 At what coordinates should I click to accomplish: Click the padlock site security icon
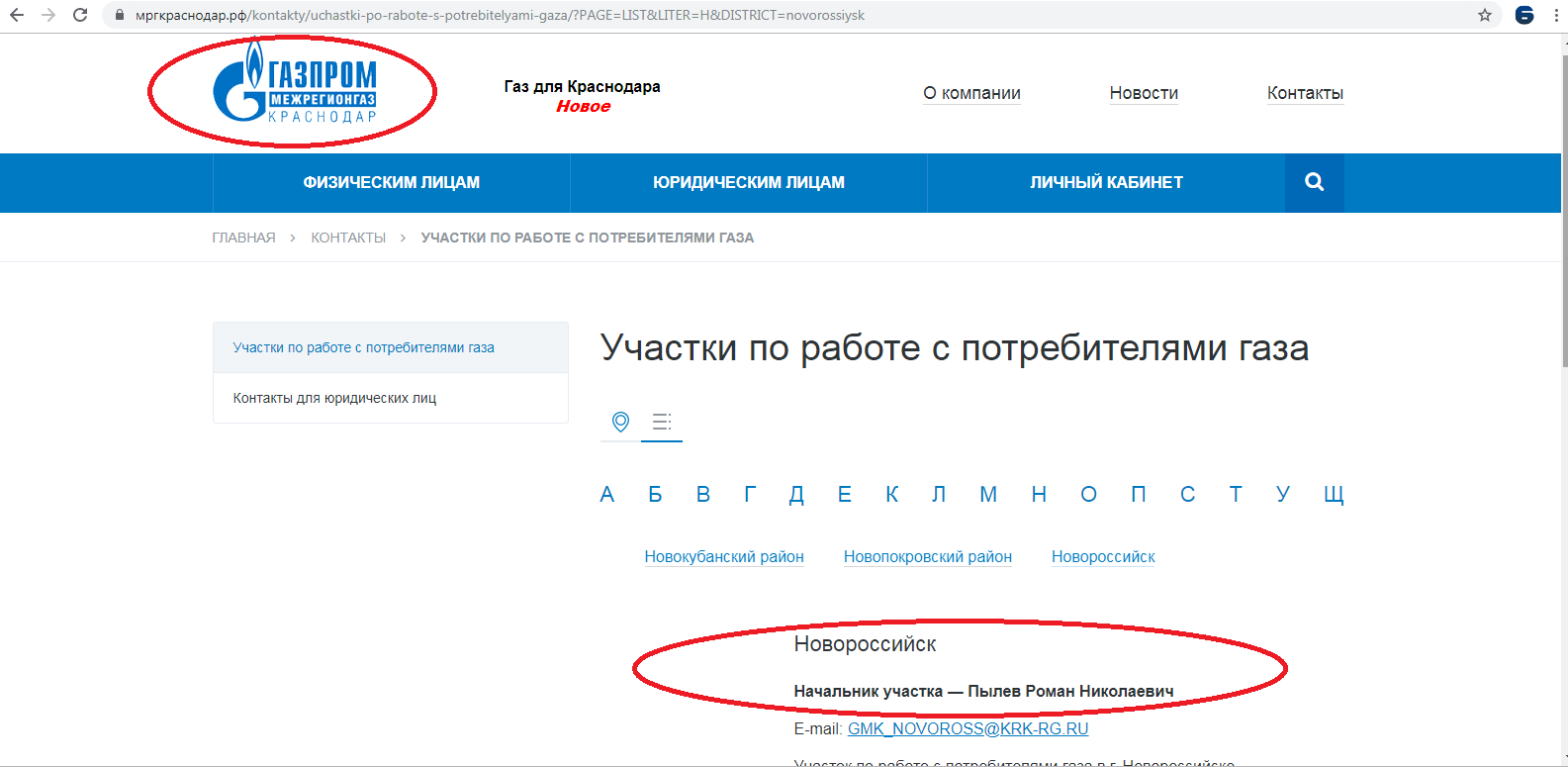click(120, 16)
